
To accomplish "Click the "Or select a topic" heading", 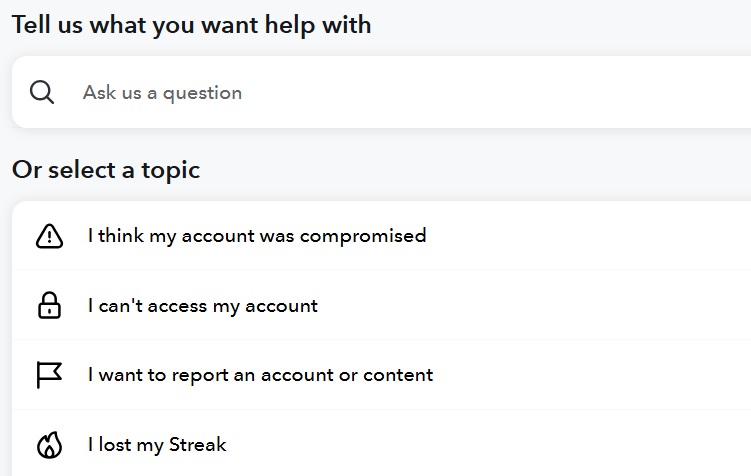I will click(106, 170).
